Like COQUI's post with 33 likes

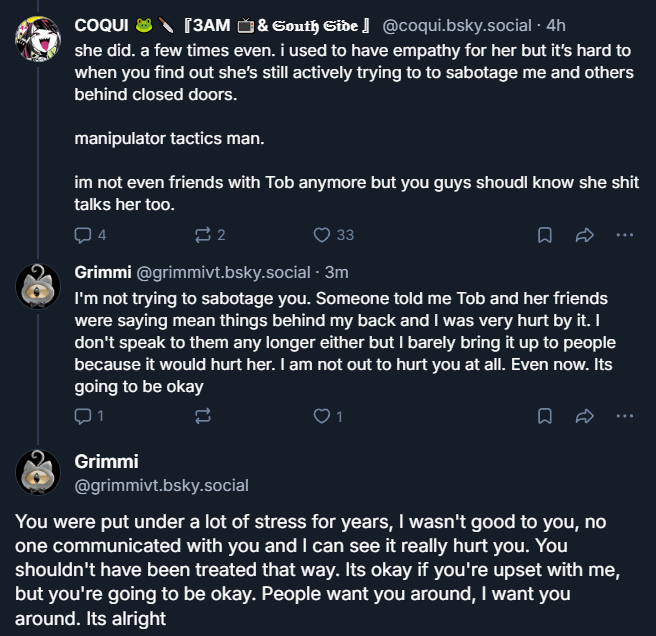[x=322, y=235]
